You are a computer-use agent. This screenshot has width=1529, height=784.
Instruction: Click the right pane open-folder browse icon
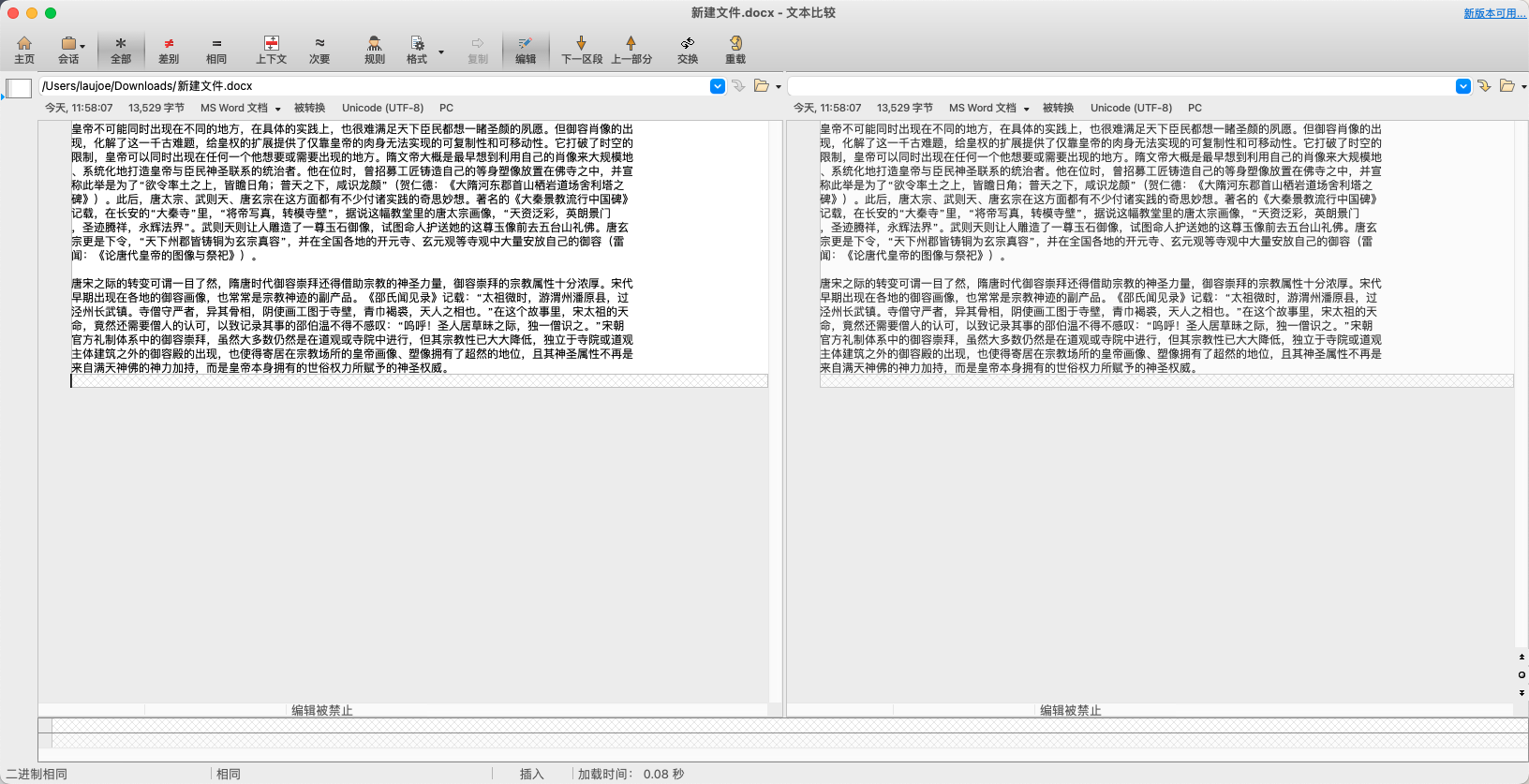[x=1507, y=86]
